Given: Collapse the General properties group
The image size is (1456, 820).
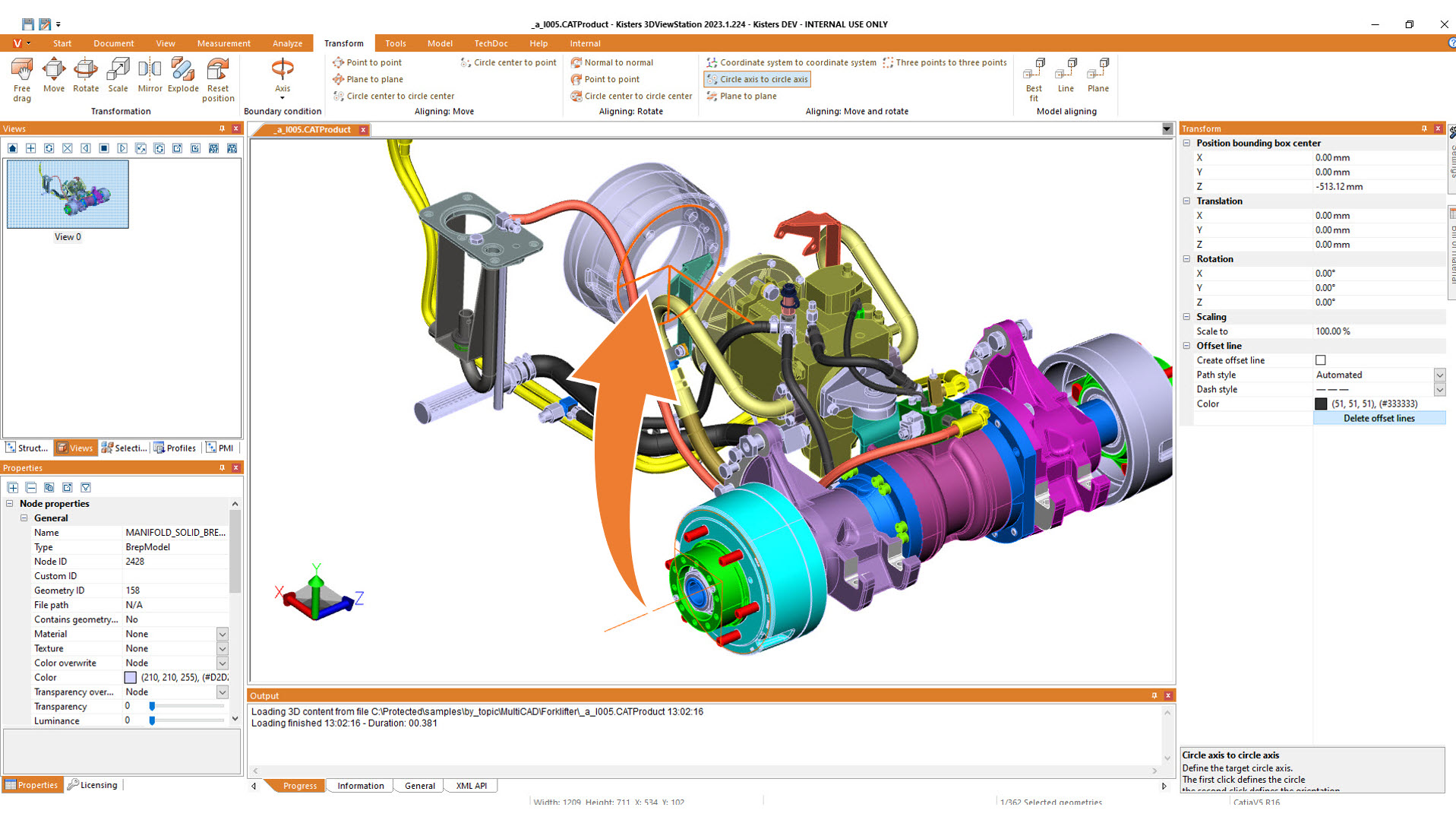Looking at the screenshot, I should click(x=24, y=518).
